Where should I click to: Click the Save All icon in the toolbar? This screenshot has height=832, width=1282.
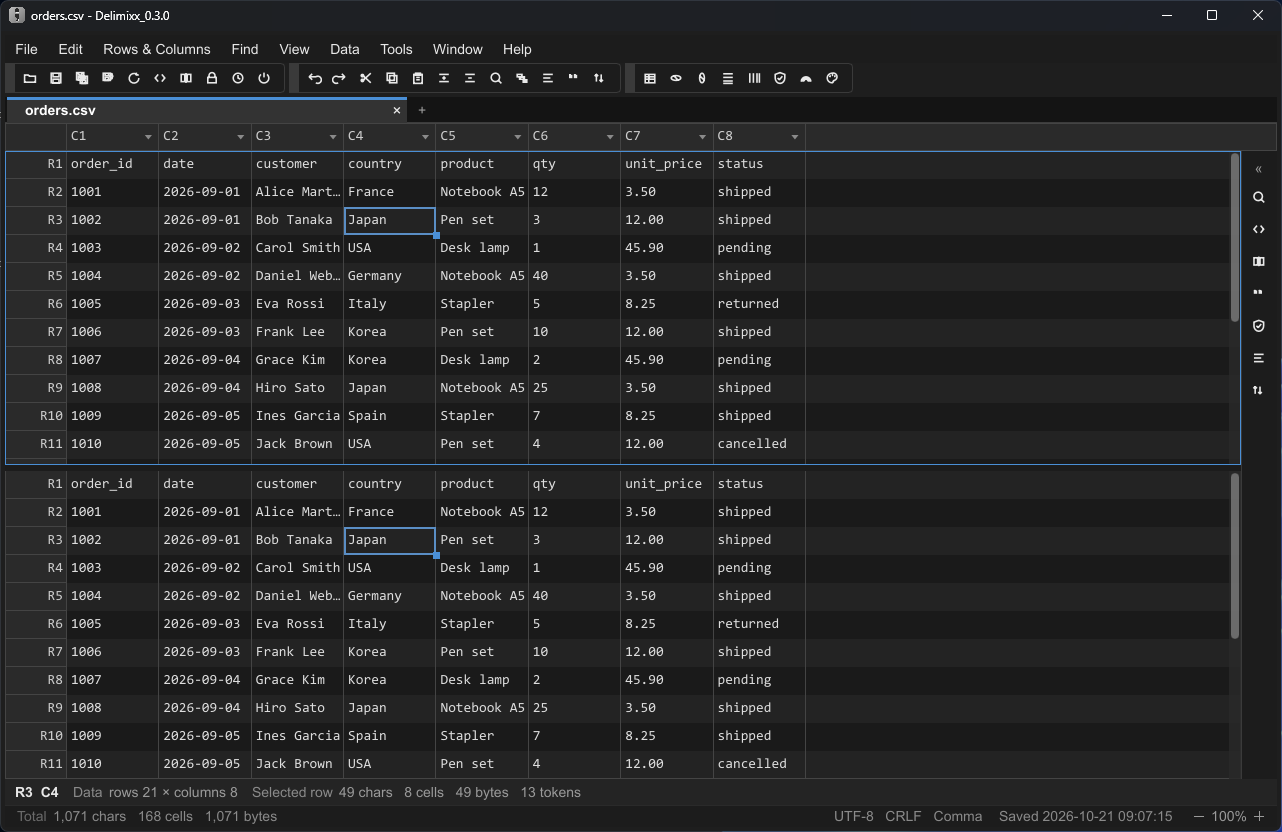pyautogui.click(x=82, y=78)
